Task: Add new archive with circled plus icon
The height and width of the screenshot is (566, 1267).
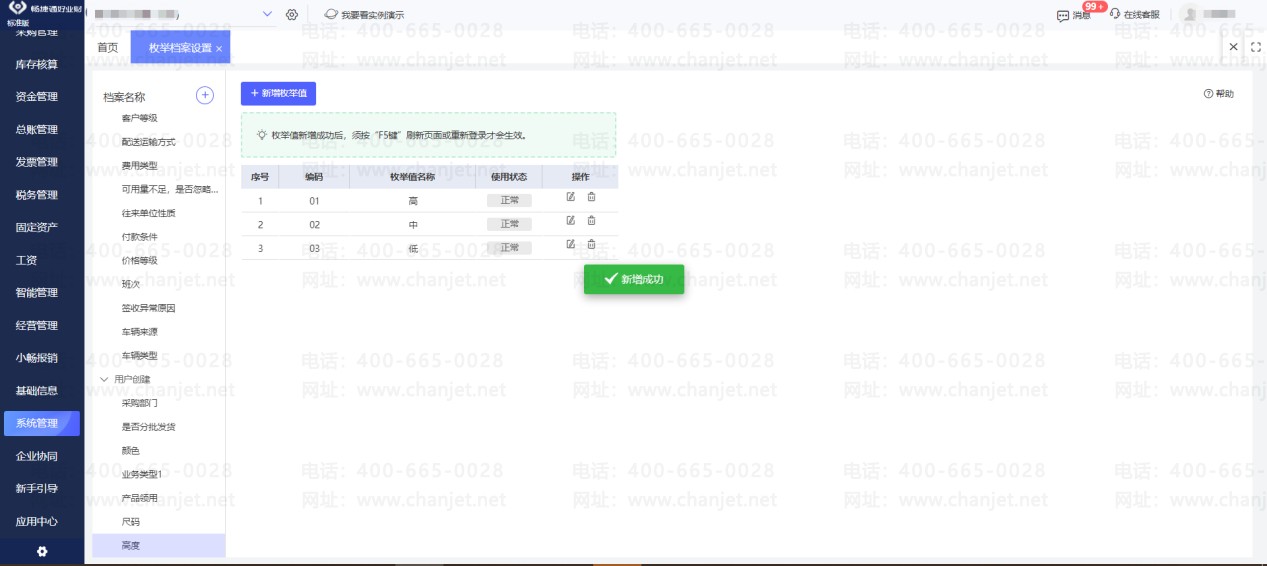Action: [x=205, y=96]
